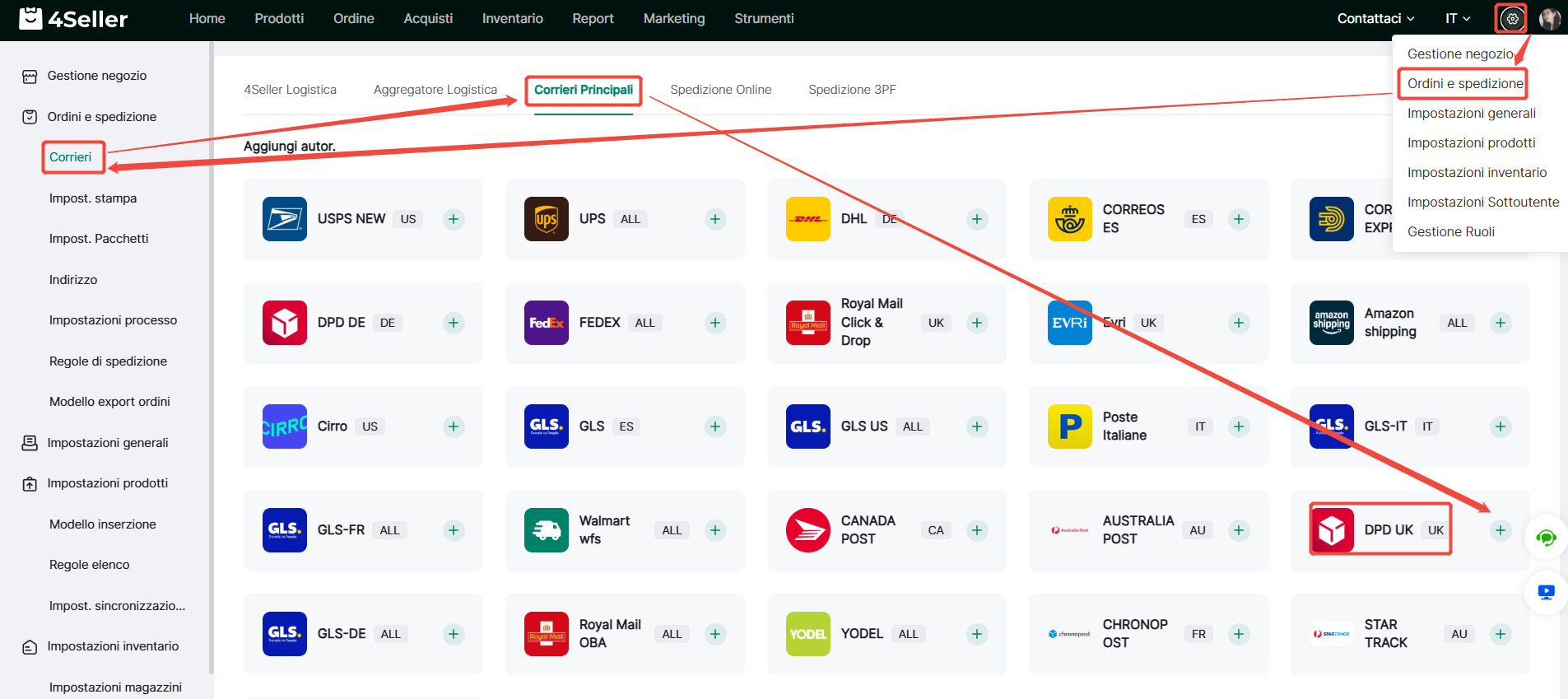This screenshot has width=1568, height=699.
Task: Add UPS carrier with plus button
Action: pyautogui.click(x=715, y=219)
